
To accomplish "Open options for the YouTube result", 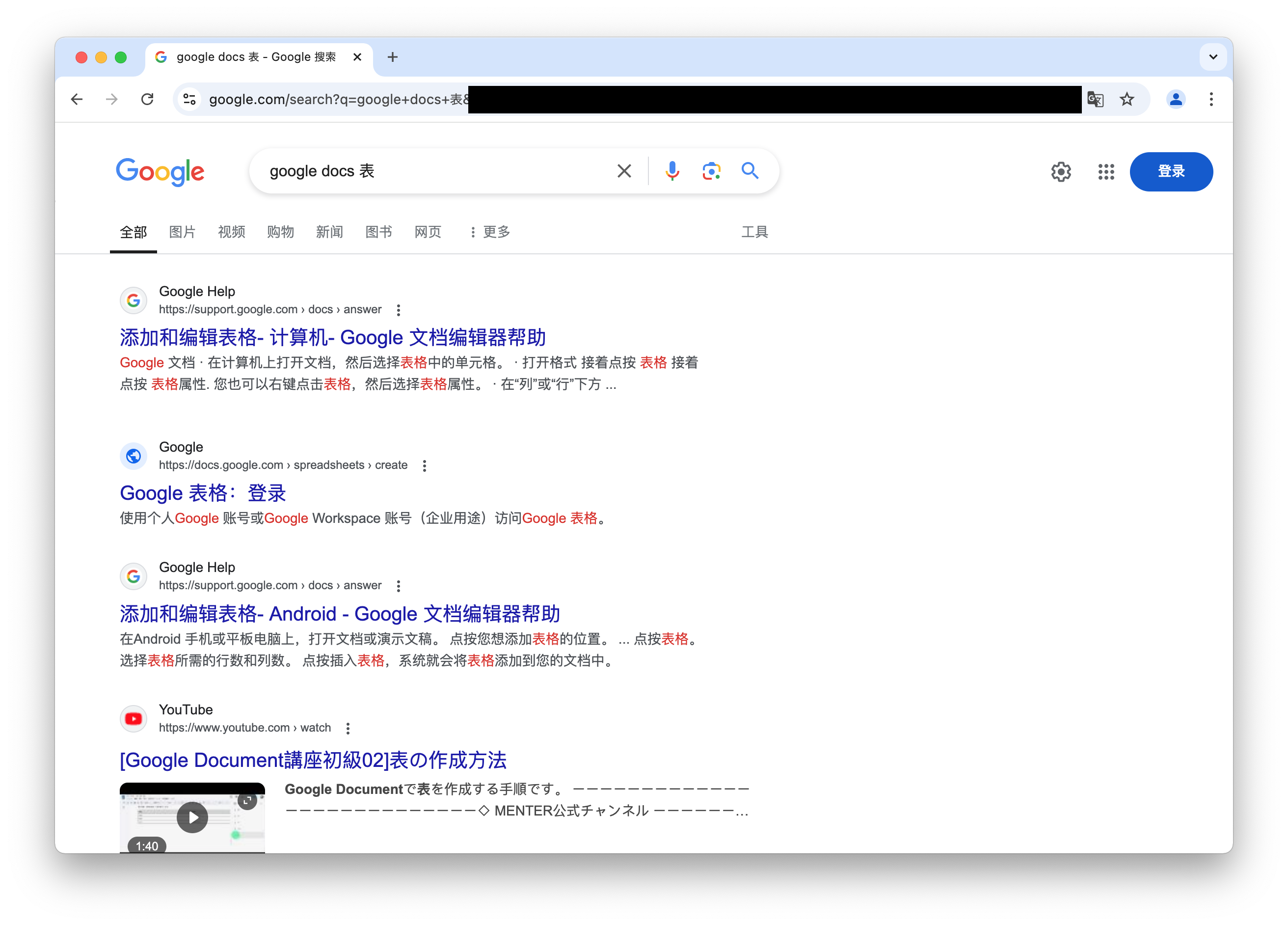I will (348, 728).
